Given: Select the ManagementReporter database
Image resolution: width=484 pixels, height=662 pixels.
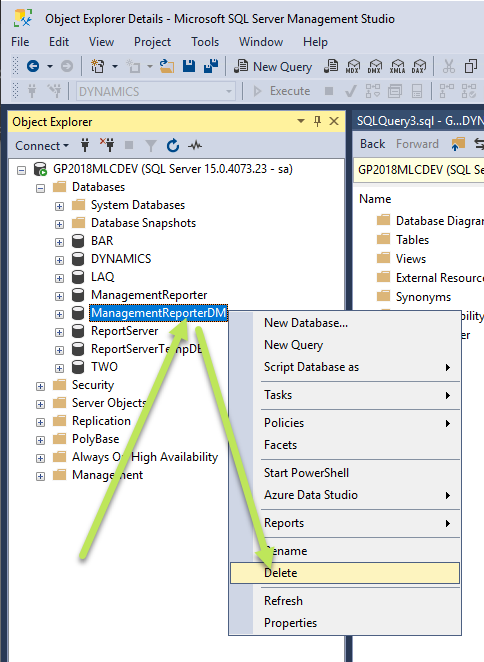Looking at the screenshot, I should point(149,295).
